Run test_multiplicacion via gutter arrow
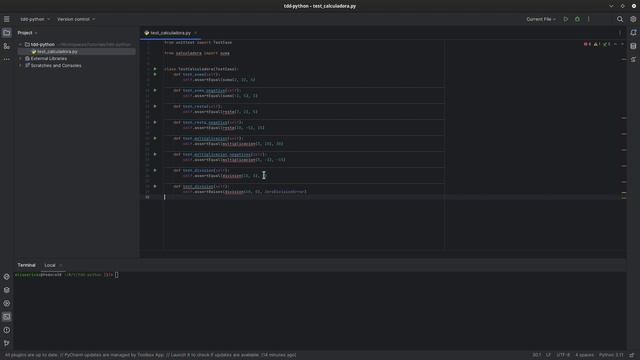 [155, 138]
